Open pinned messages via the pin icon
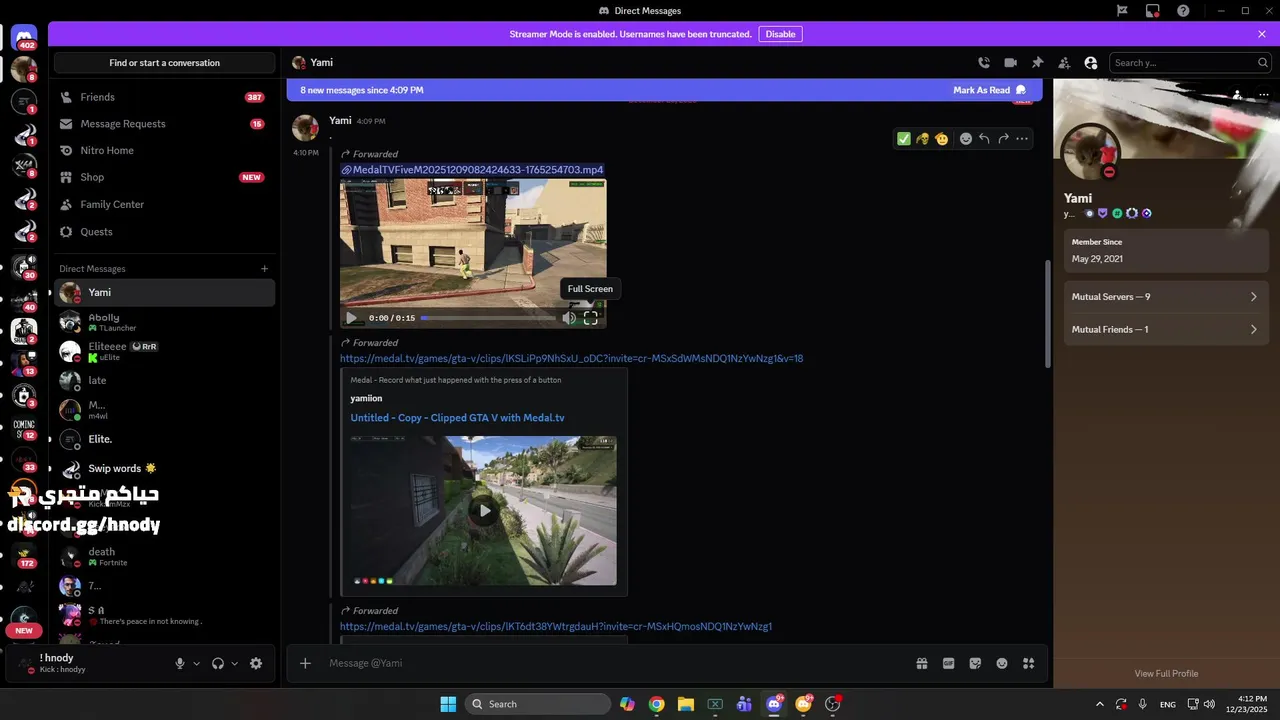Image resolution: width=1280 pixels, height=720 pixels. [x=1037, y=62]
